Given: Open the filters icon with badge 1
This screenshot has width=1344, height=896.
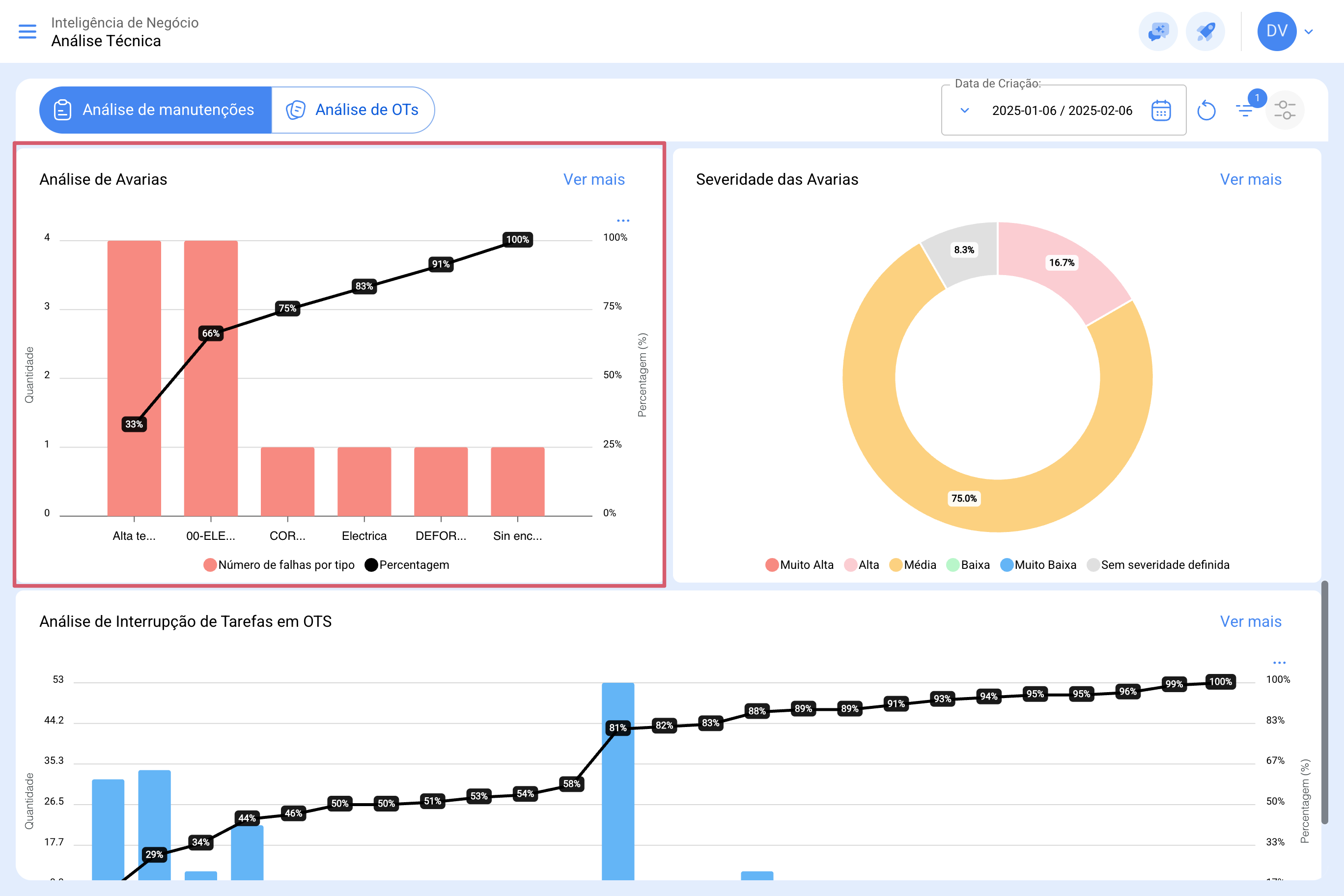Looking at the screenshot, I should coord(1245,110).
